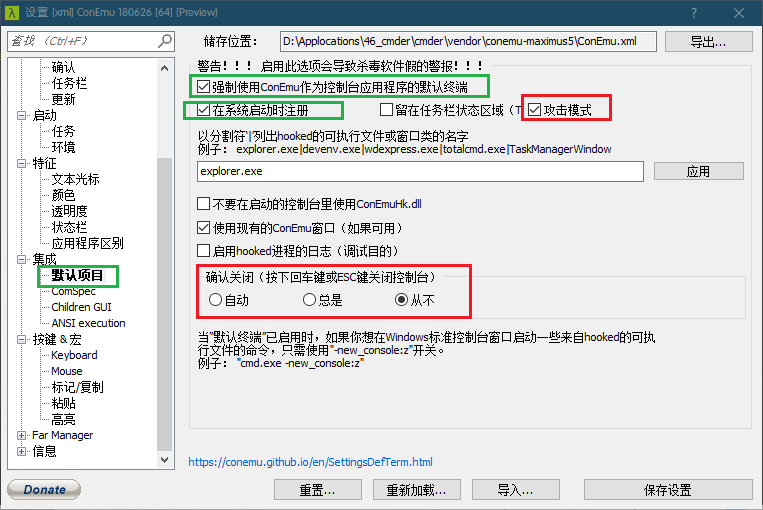Image resolution: width=763 pixels, height=510 pixels.
Task: Select 默认项目 in the tree
Action: 77,275
